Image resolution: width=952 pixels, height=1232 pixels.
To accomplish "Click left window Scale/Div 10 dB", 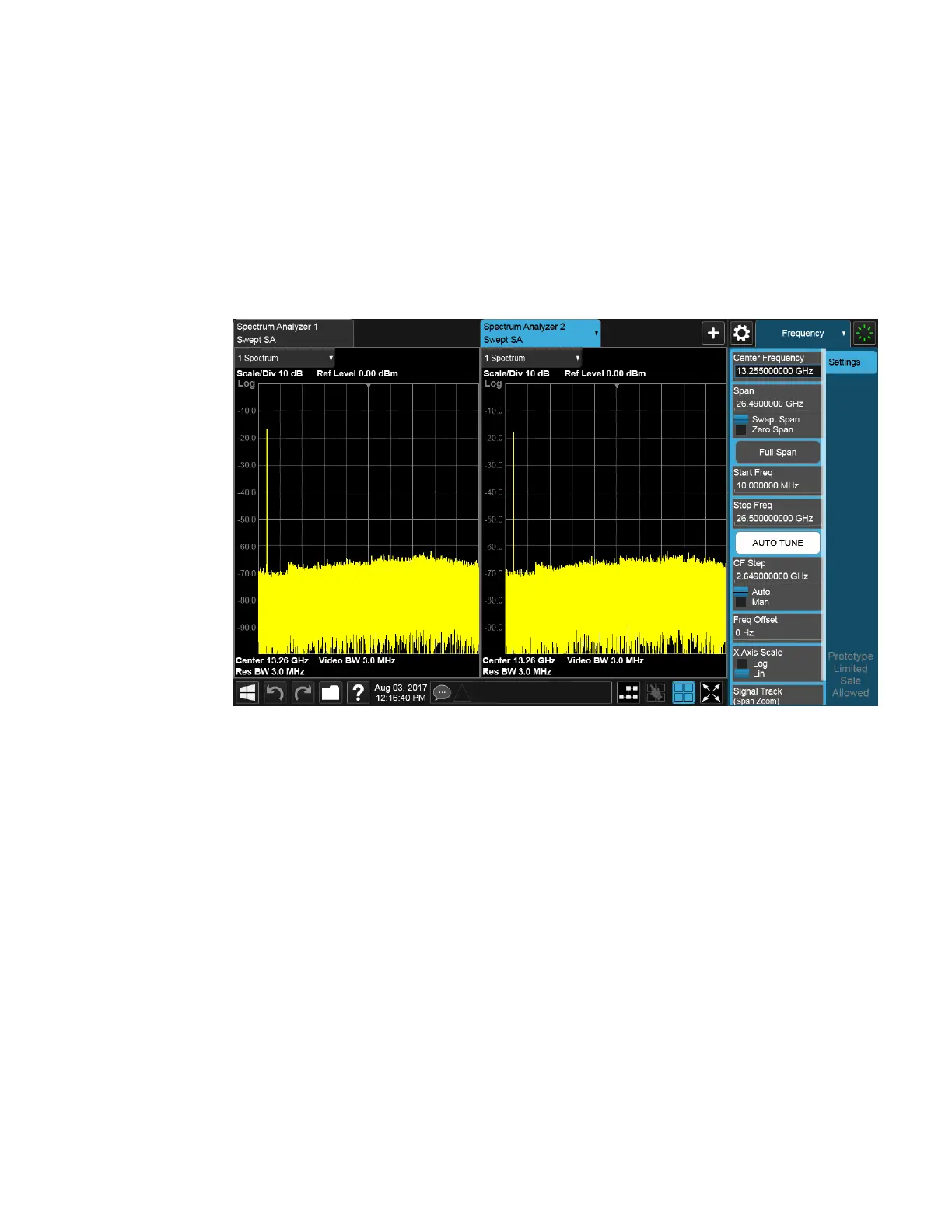I will pyautogui.click(x=269, y=373).
